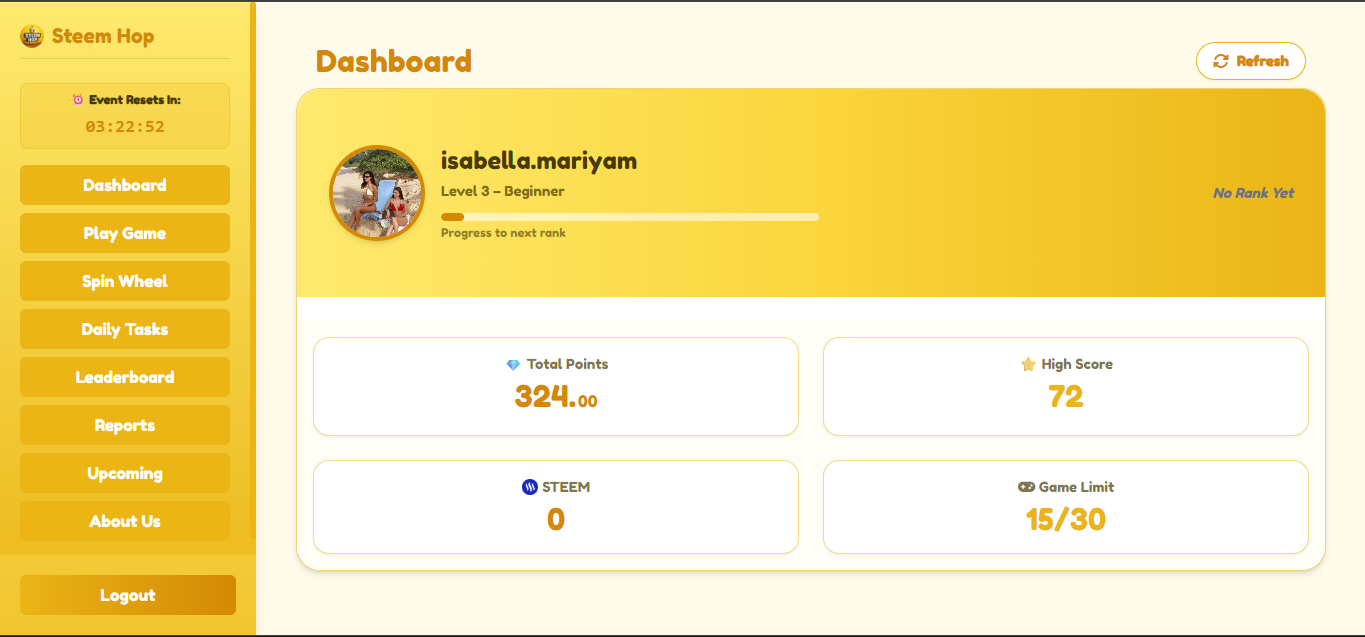
Task: View the Leaderboard page
Action: coord(125,377)
